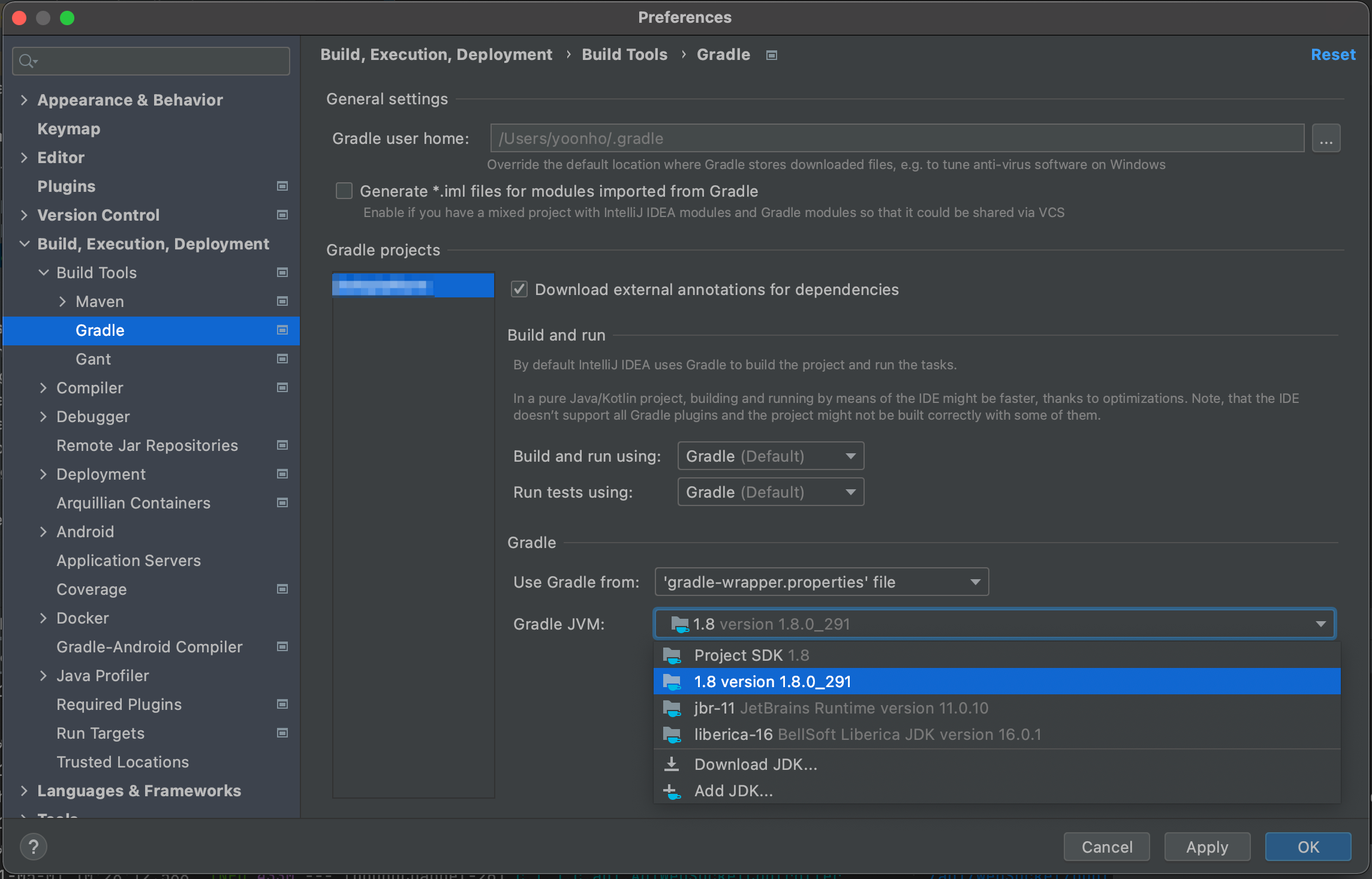Select Project SDK 1.8 from list
This screenshot has width=1372, height=879.
click(x=751, y=655)
